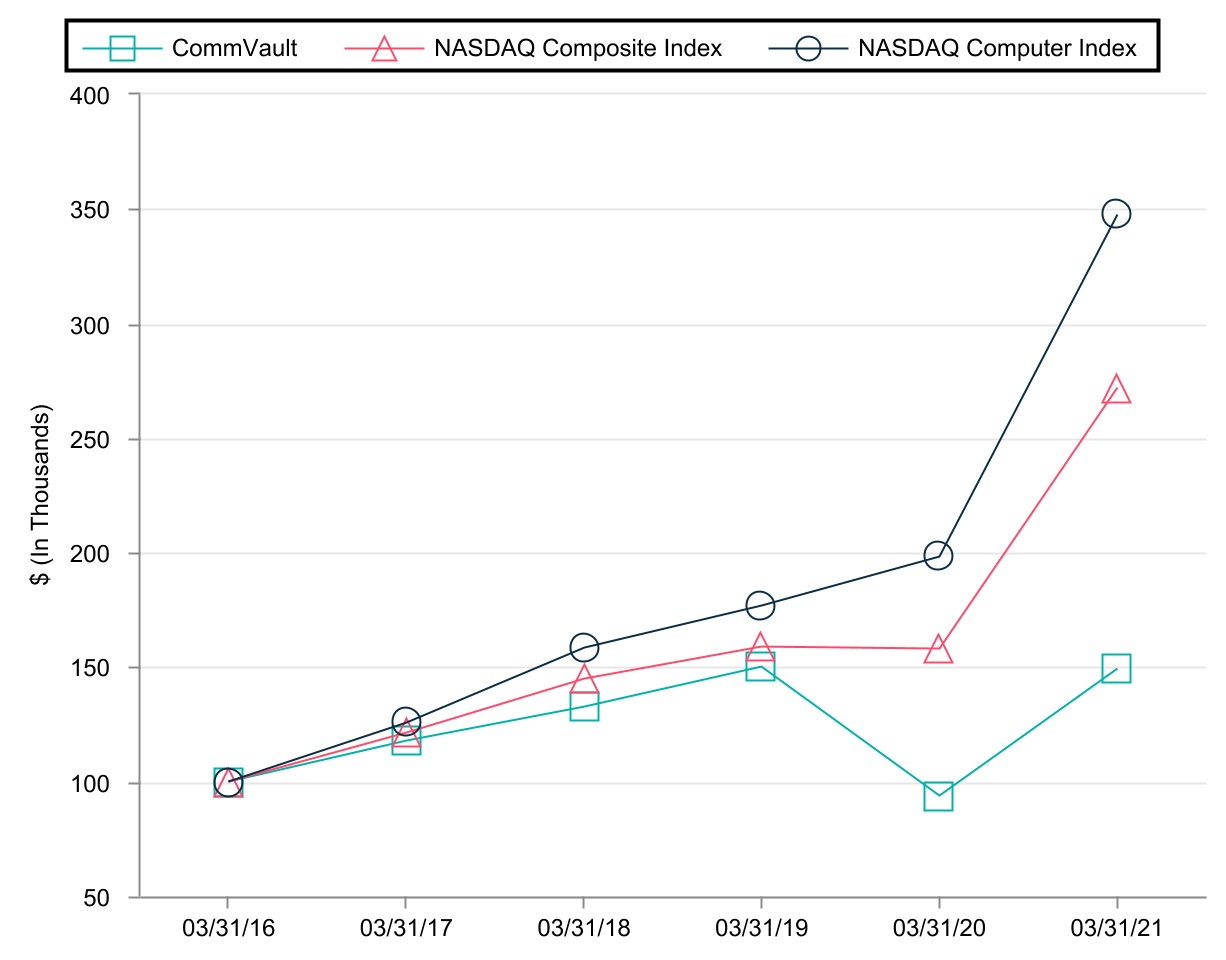Pick NASDAQ Computer circle marker at 03/31/20
Image resolution: width=1226 pixels, height=960 pixels.
938,555
